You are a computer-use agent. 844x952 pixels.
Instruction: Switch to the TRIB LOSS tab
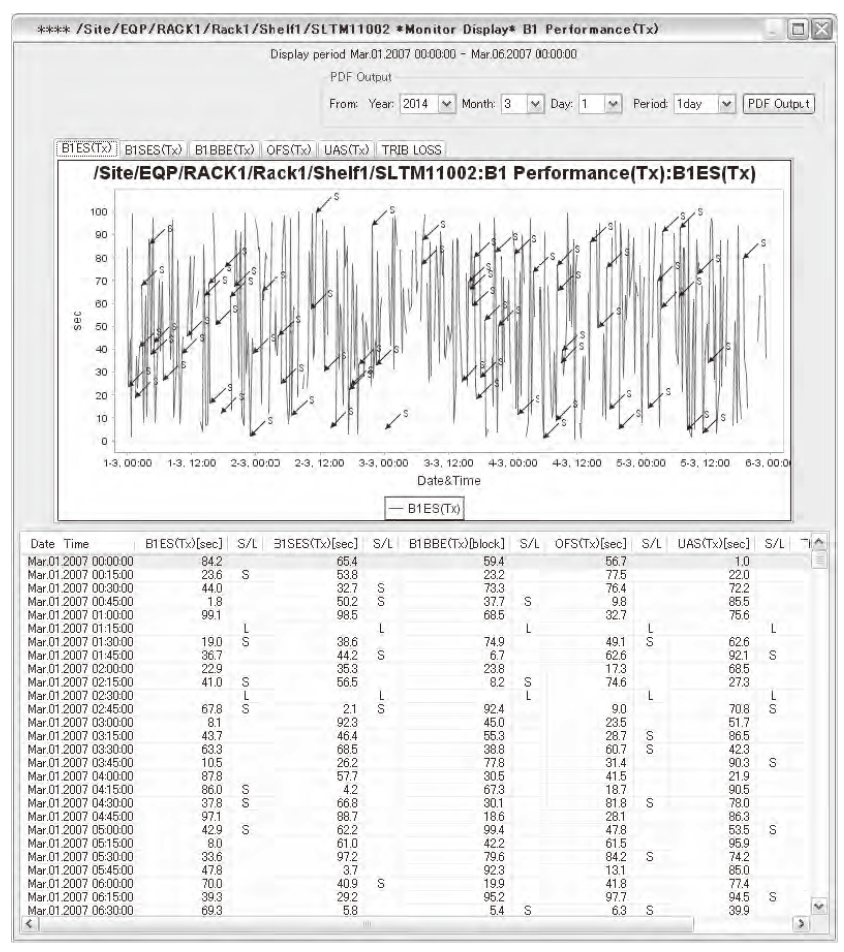(411, 149)
